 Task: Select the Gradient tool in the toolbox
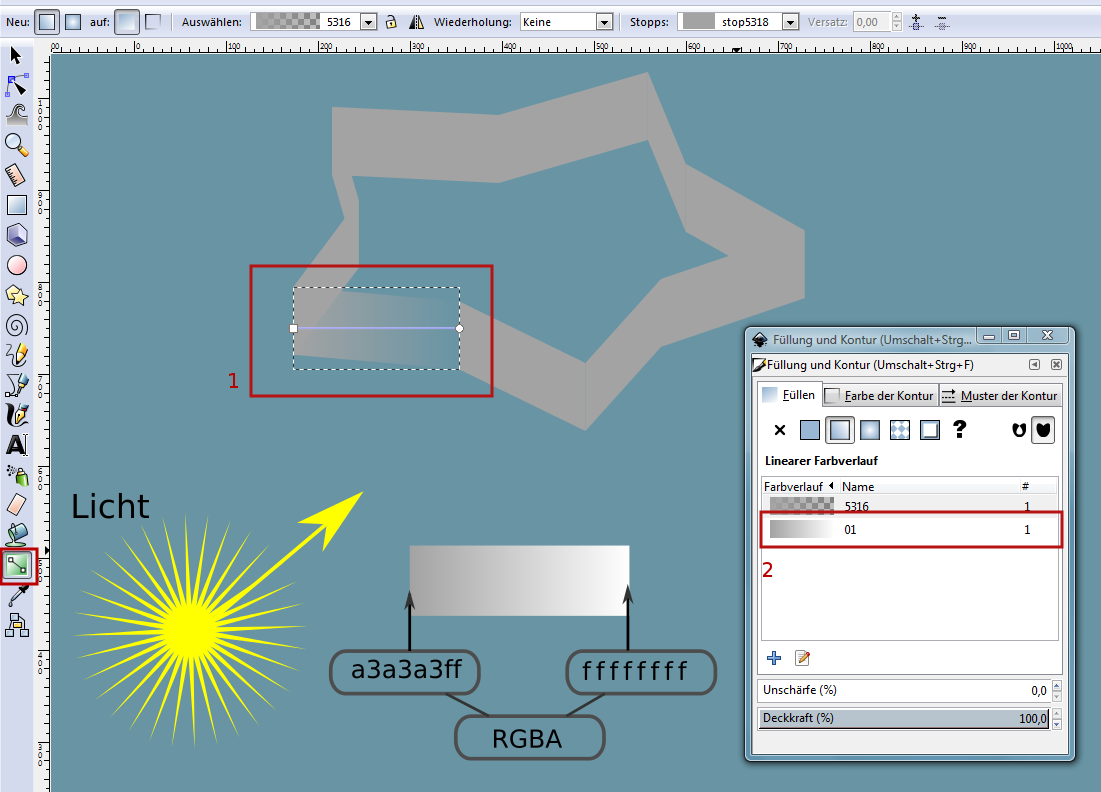[17, 565]
